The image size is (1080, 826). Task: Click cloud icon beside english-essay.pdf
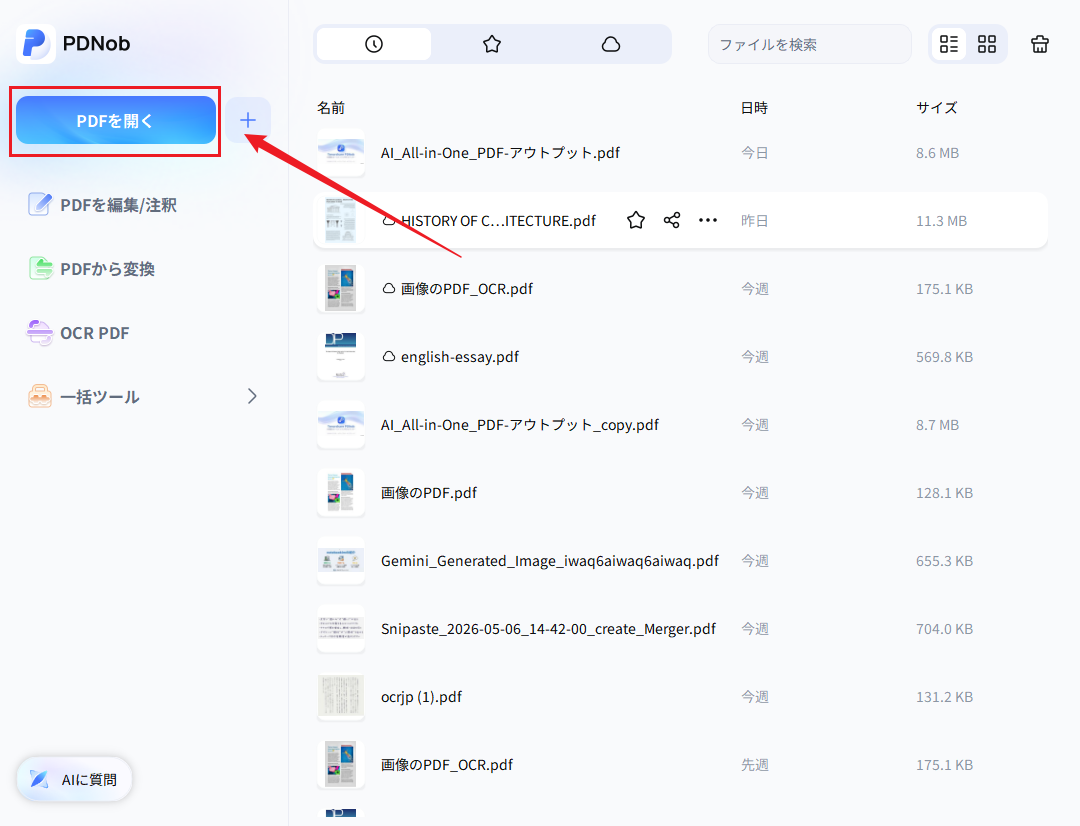389,356
